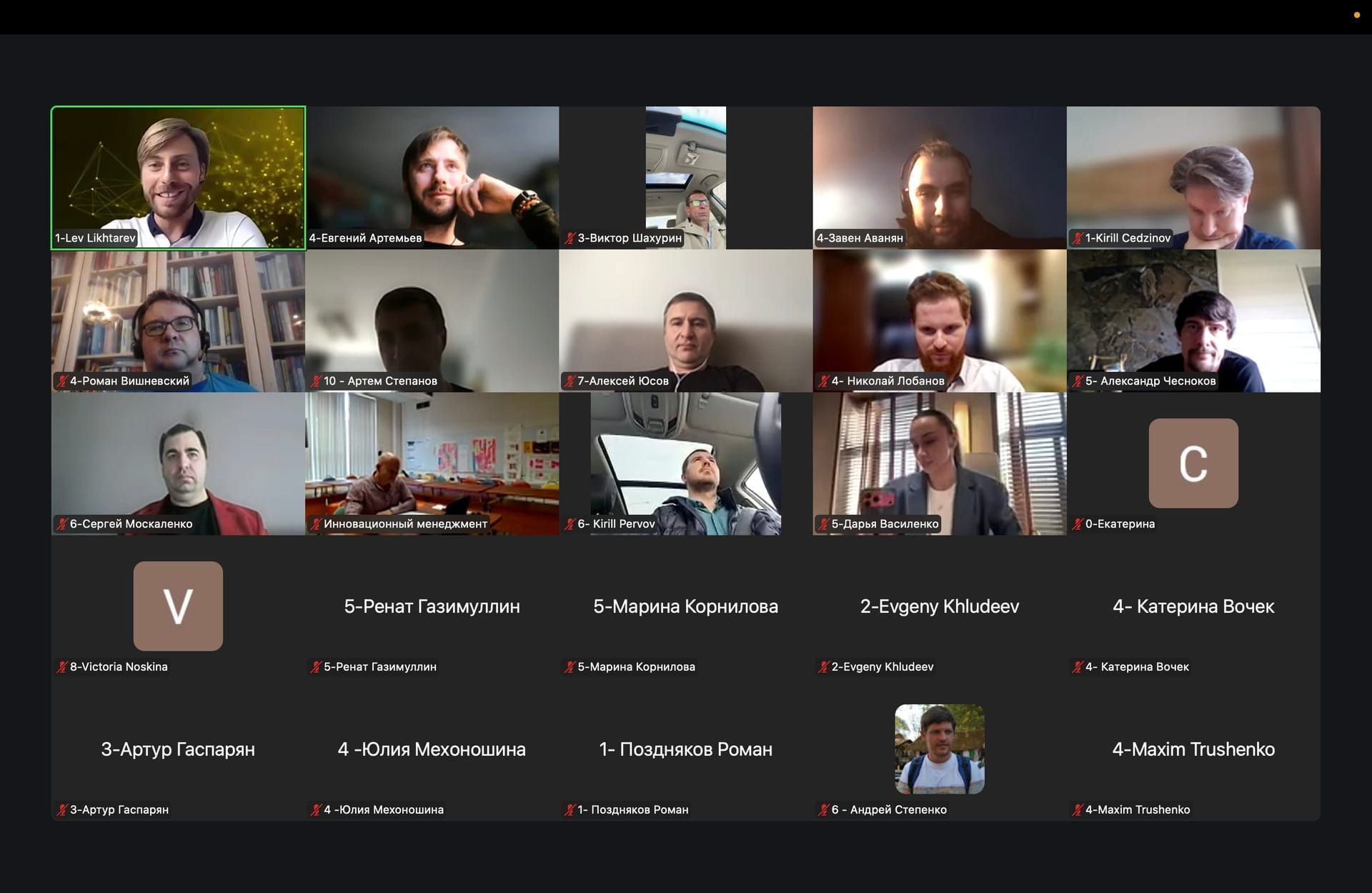Select the V avatar of Victoria Noskina

(178, 606)
